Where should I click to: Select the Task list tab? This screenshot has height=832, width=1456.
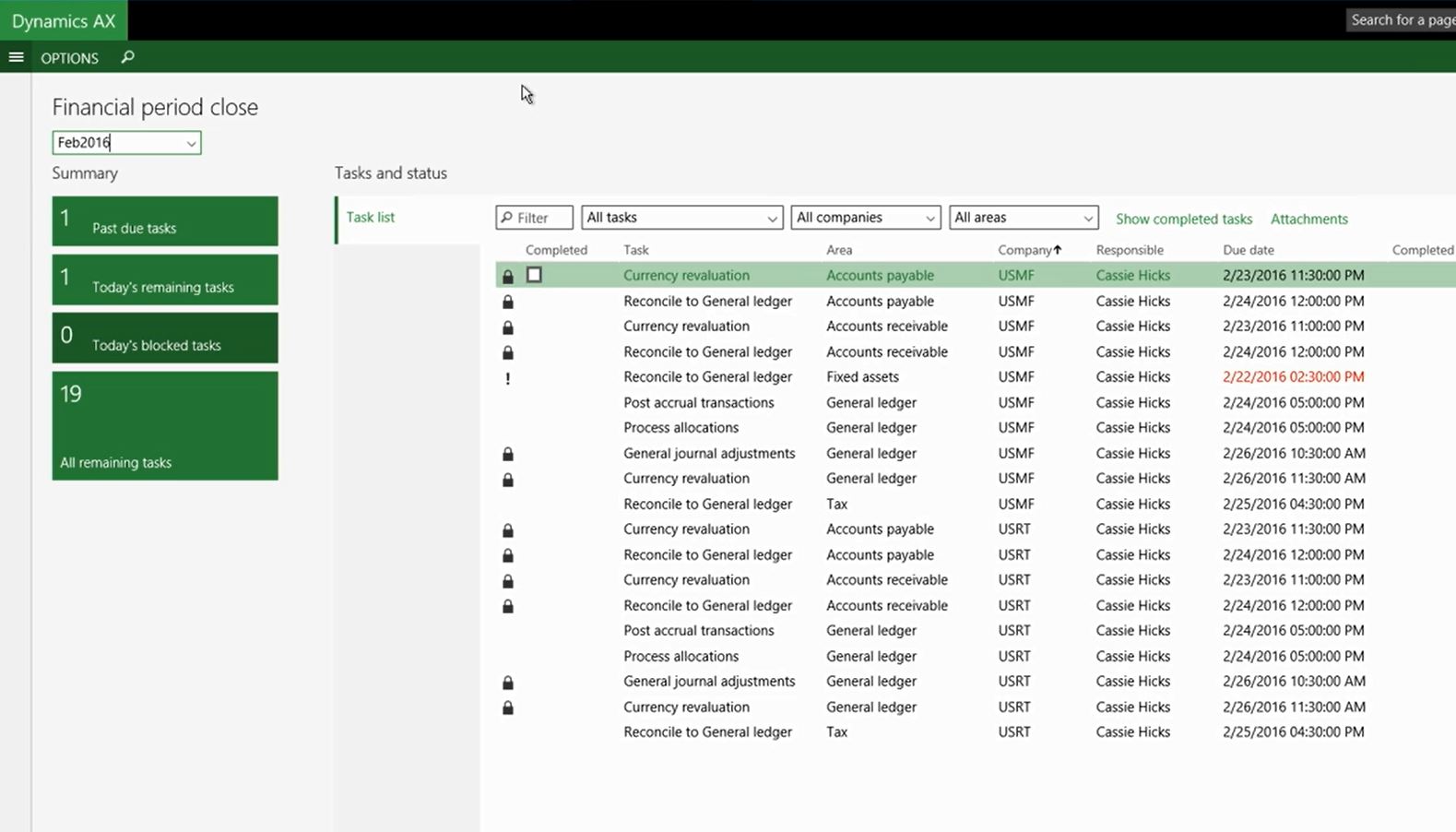[371, 218]
